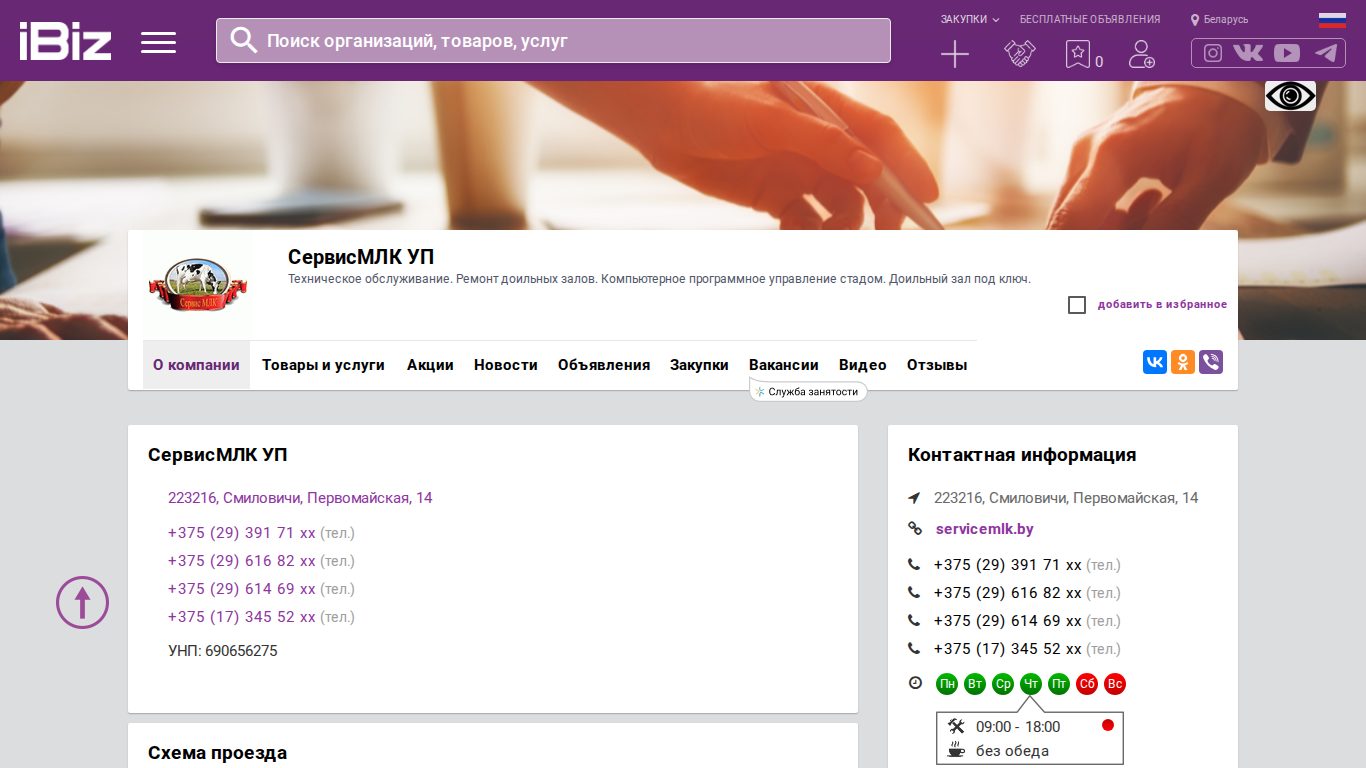Click БЕСПЛАТНЫЕ ОБЪЯВЛЕНИЯ link
Screen dimensions: 1366x768
tap(1090, 19)
